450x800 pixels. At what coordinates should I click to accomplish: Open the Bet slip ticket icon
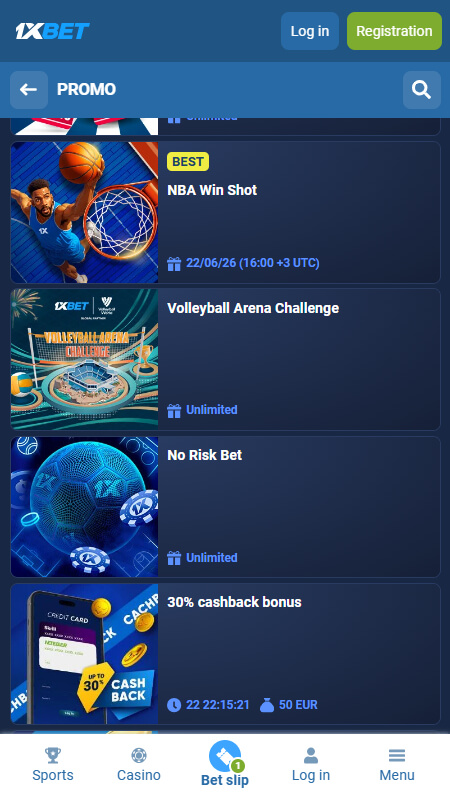click(225, 756)
